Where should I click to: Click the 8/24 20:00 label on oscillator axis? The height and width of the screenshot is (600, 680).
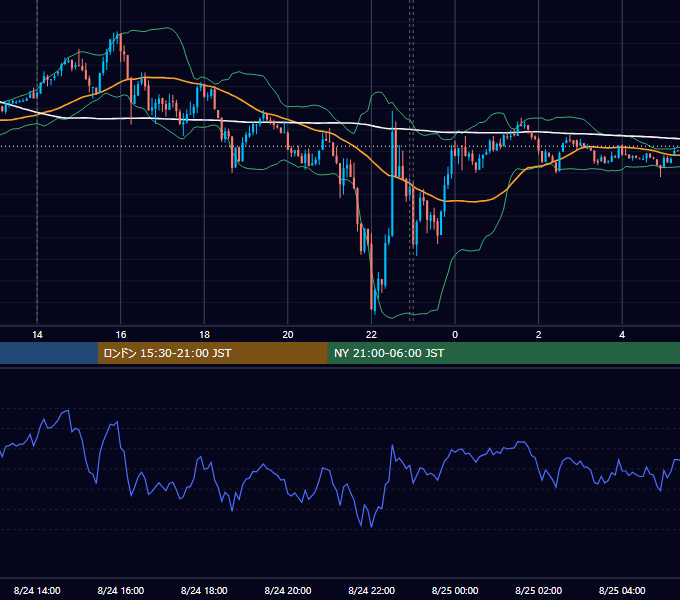(288, 590)
